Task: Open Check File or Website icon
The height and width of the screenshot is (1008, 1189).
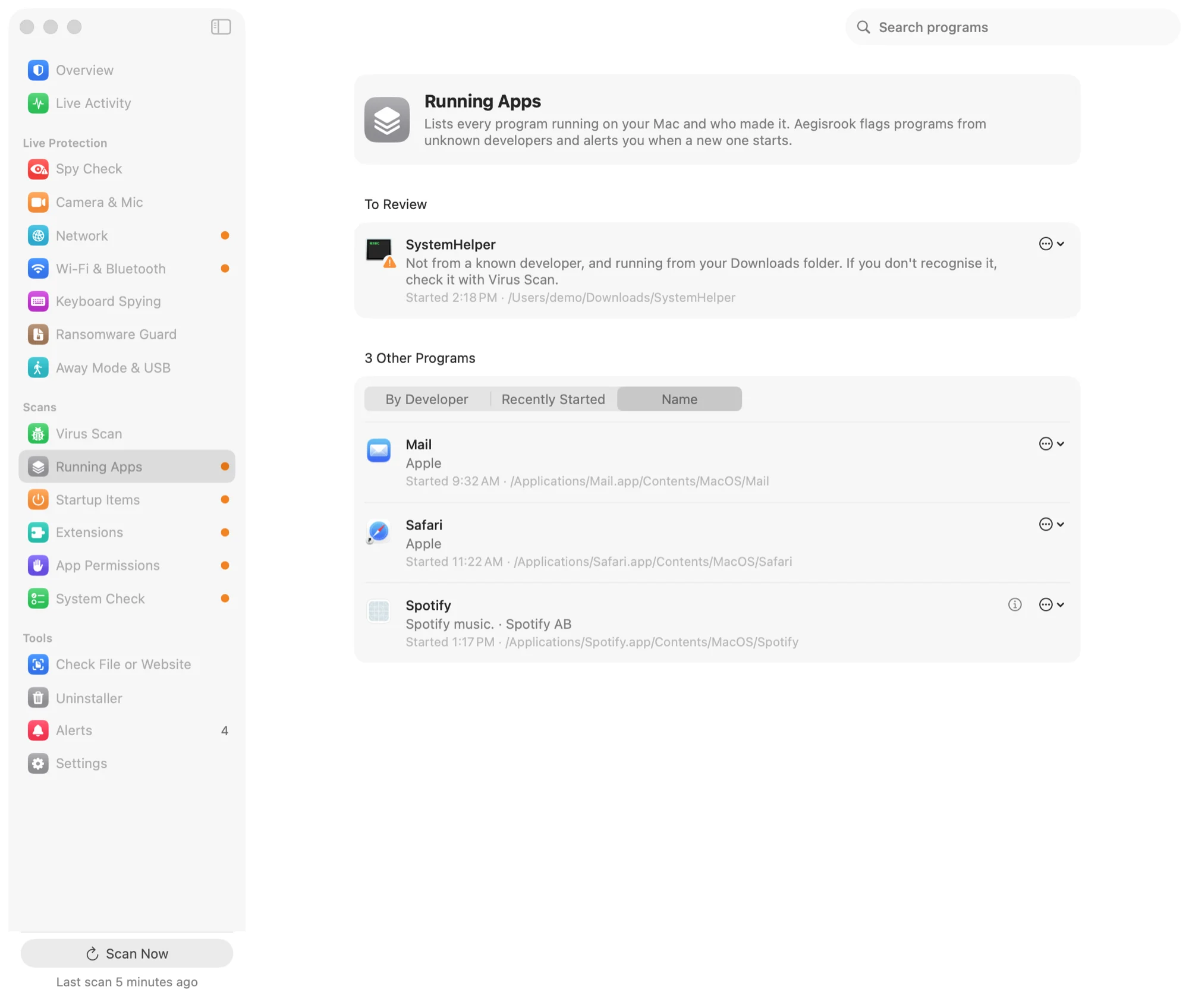Action: (x=38, y=664)
